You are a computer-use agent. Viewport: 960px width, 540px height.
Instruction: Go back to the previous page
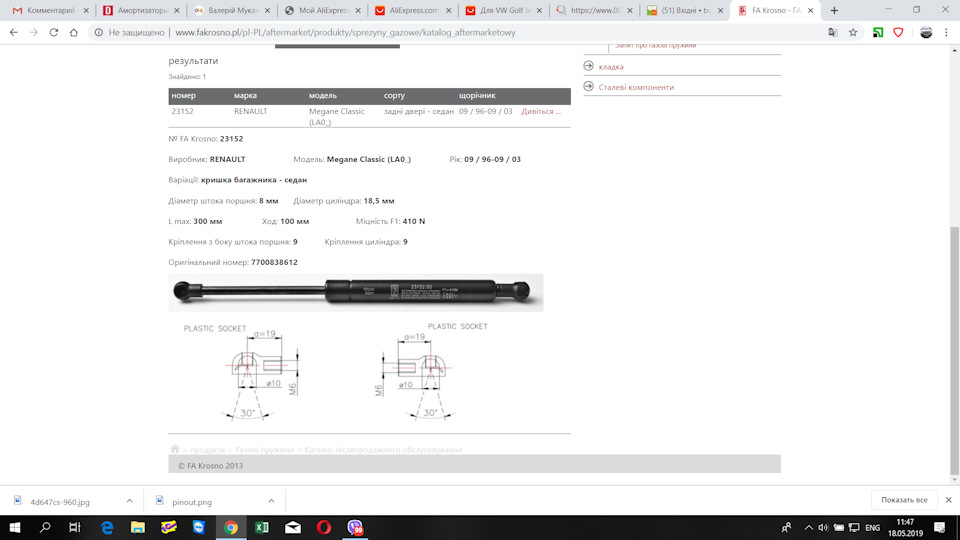(x=13, y=32)
